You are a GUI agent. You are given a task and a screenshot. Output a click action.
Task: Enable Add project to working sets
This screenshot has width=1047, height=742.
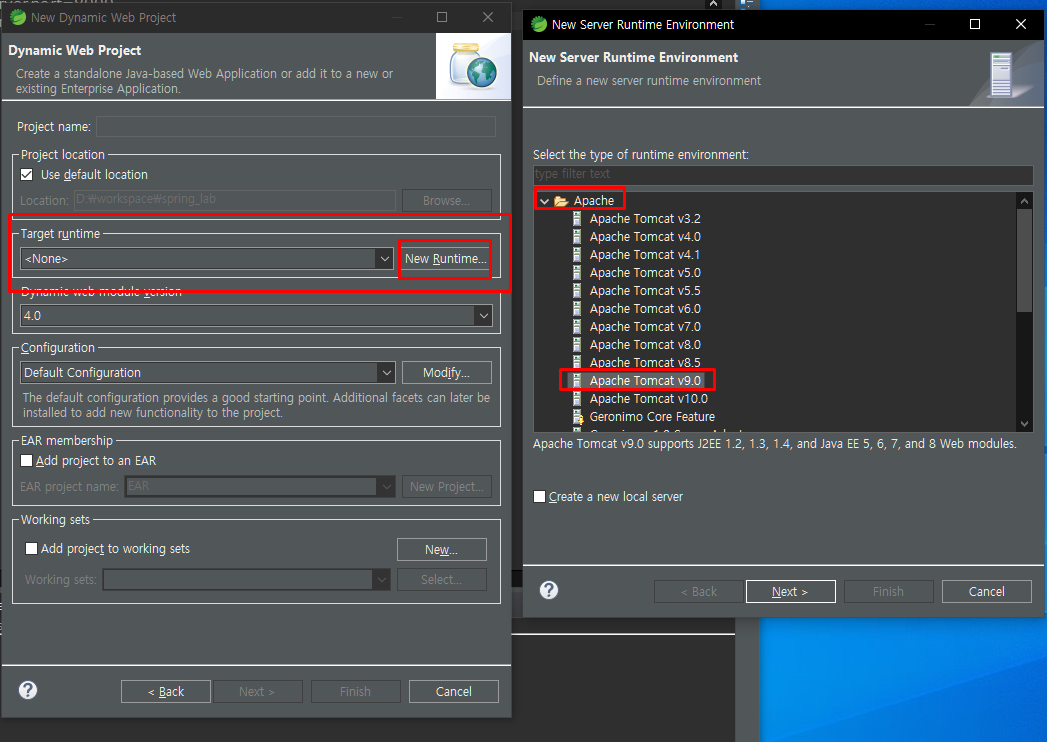(x=31, y=548)
